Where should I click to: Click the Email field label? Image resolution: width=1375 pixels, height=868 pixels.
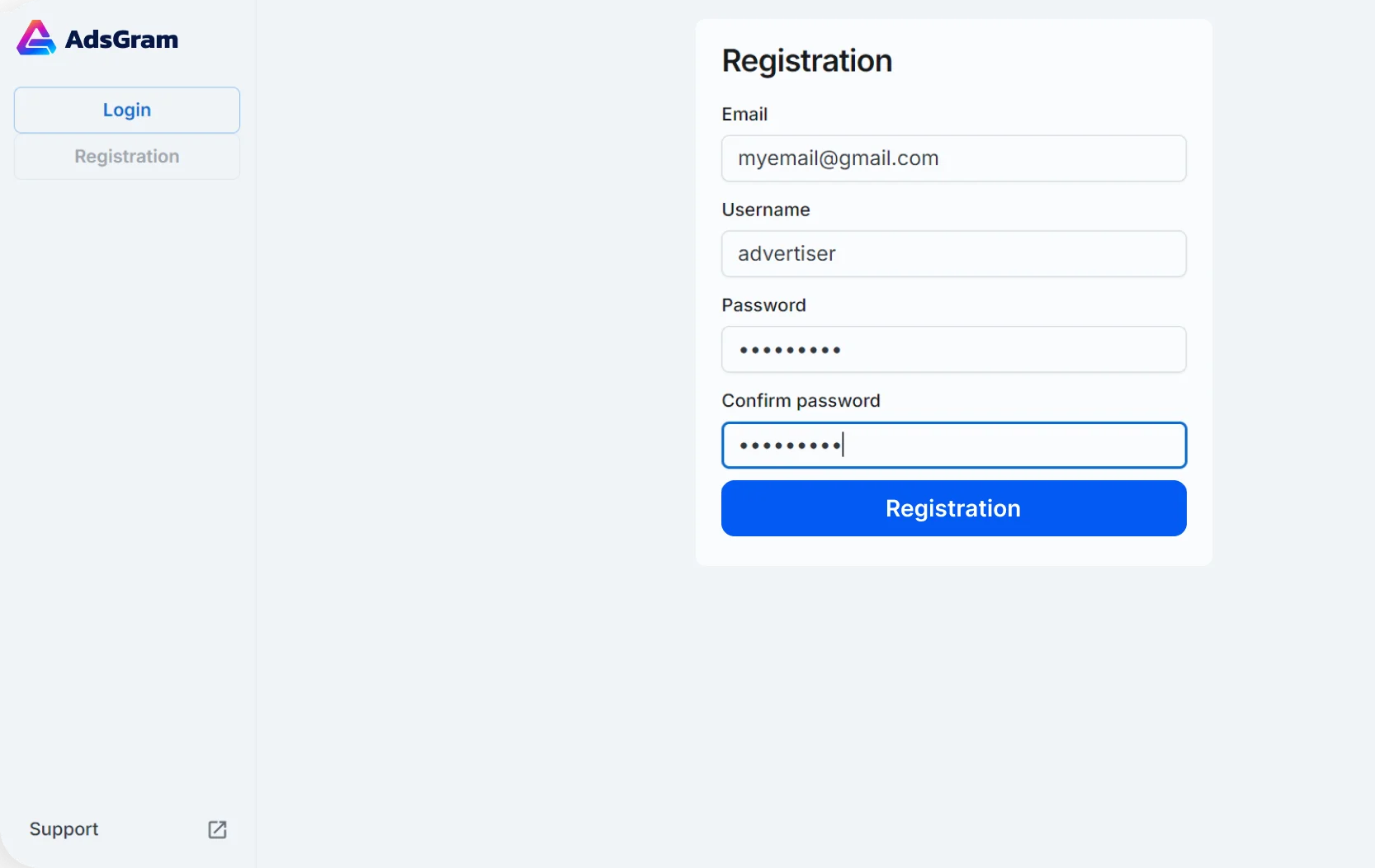pyautogui.click(x=744, y=114)
